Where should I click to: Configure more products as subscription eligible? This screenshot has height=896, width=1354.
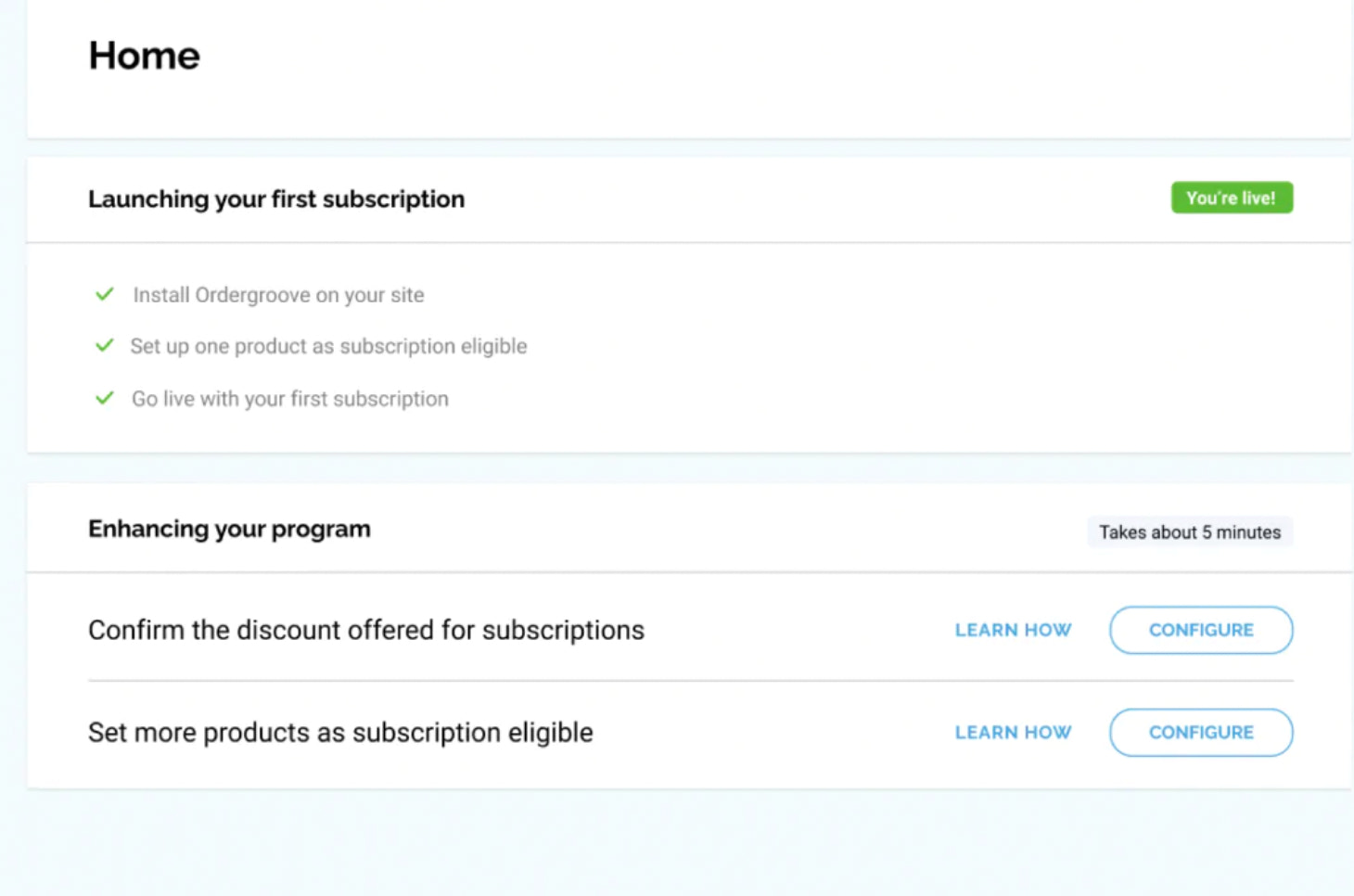pyautogui.click(x=1200, y=733)
